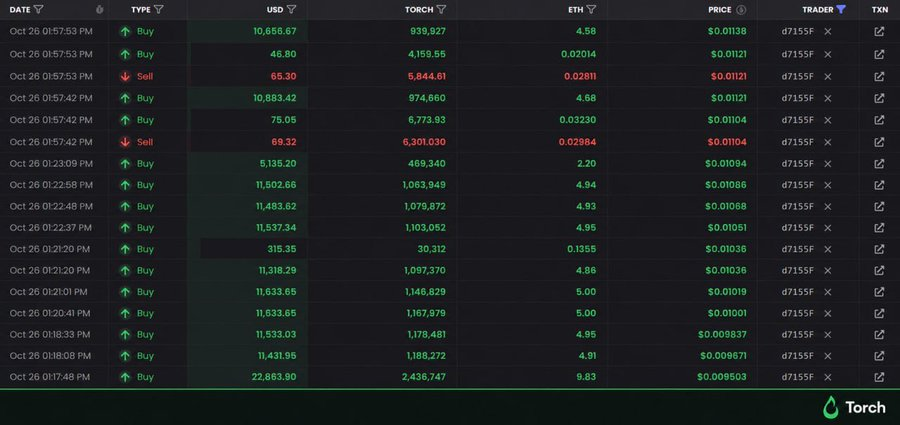Open transaction link for the 10,883.42 USD buy
The height and width of the screenshot is (425, 900).
[879, 98]
